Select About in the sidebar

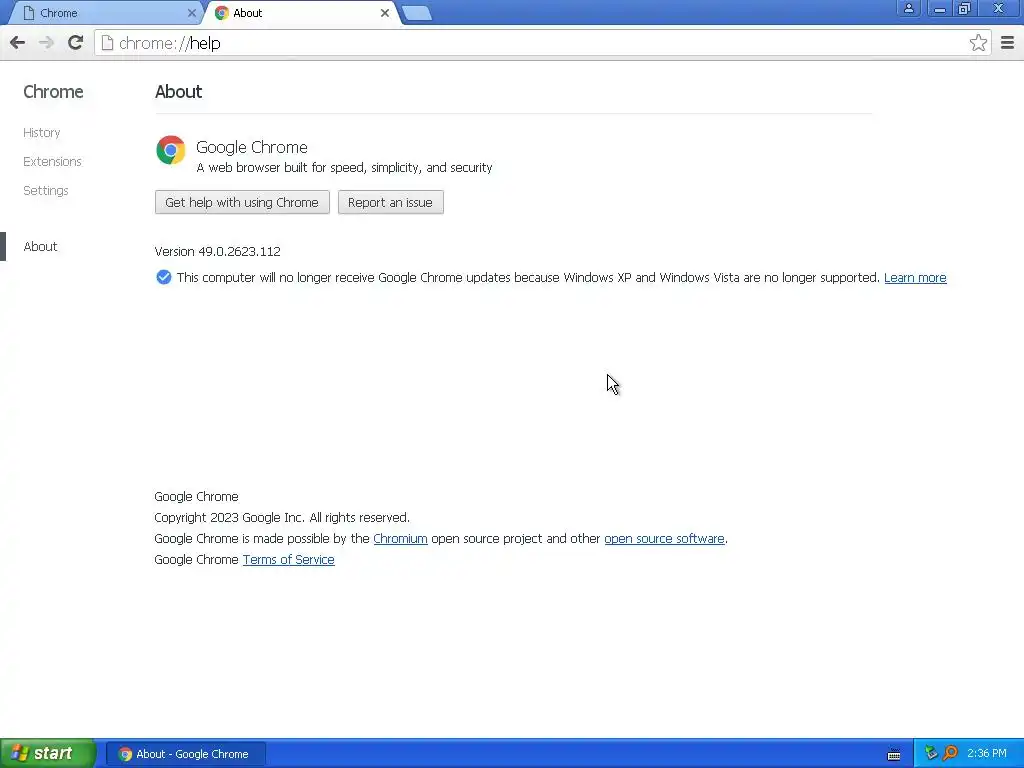[x=40, y=247]
